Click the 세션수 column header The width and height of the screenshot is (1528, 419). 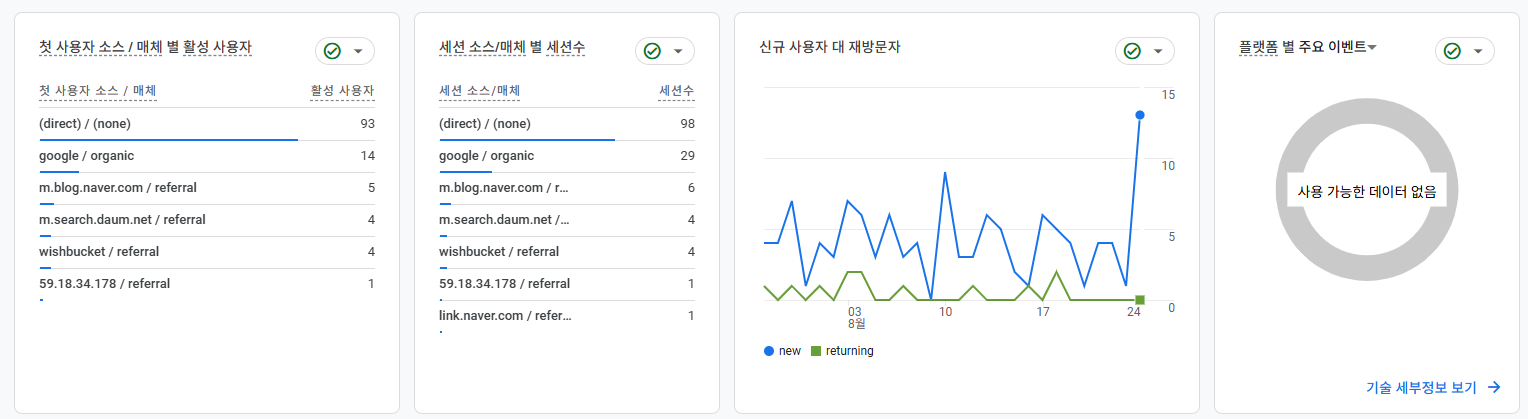pos(677,91)
